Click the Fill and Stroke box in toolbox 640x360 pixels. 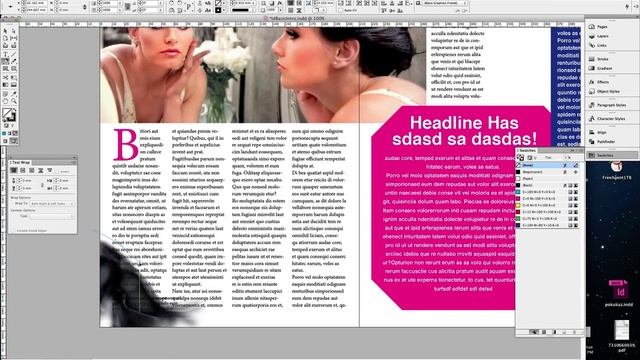point(9,115)
